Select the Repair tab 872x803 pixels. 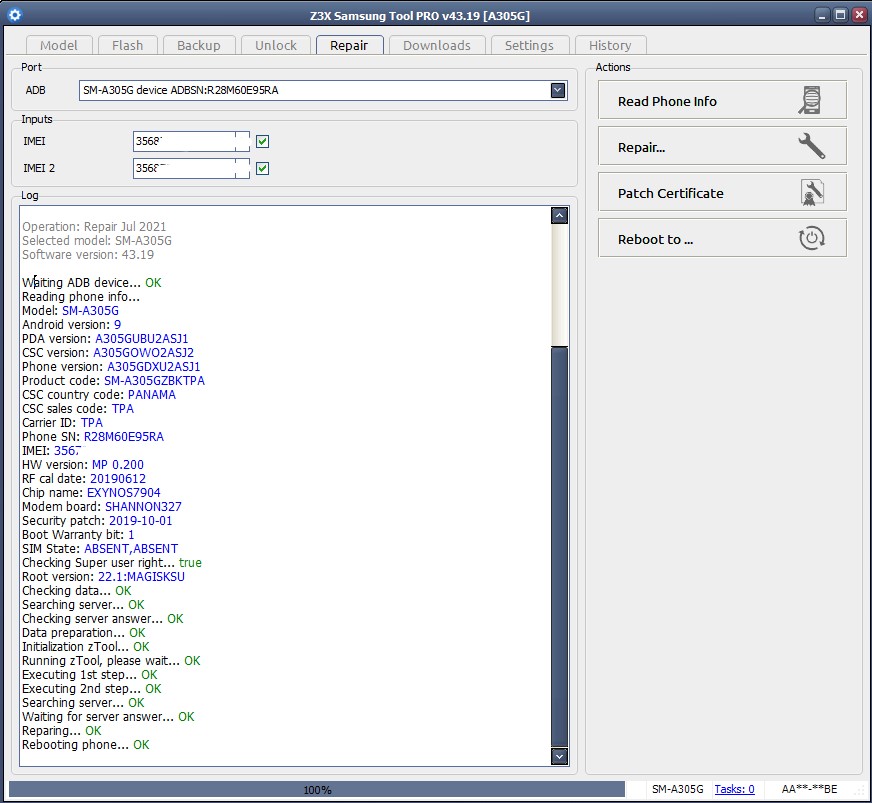pyautogui.click(x=349, y=45)
